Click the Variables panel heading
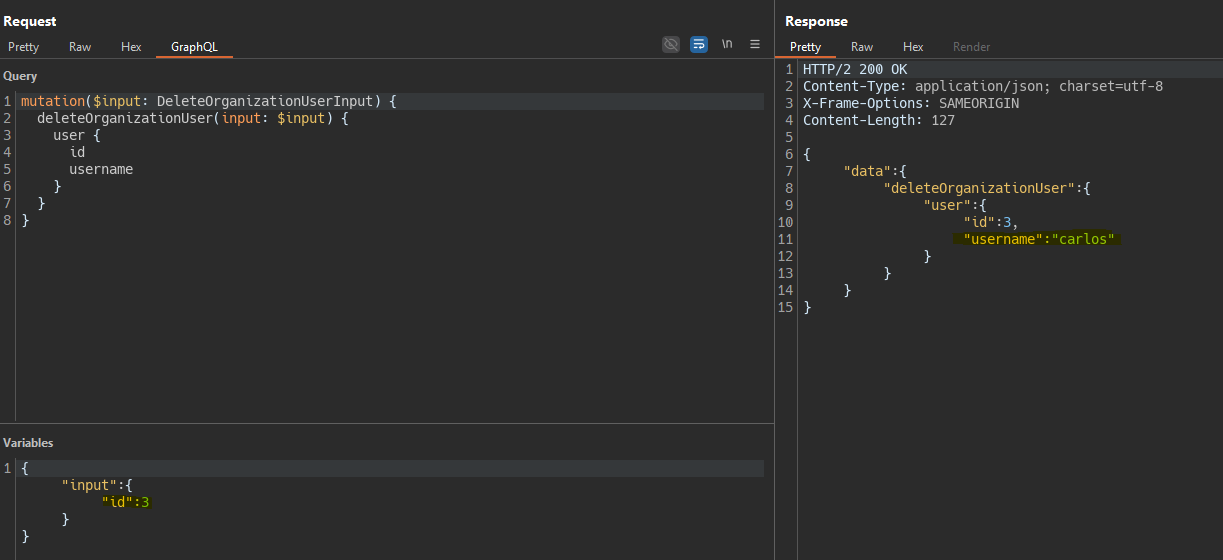Screen dimensions: 1223x560 point(29,443)
